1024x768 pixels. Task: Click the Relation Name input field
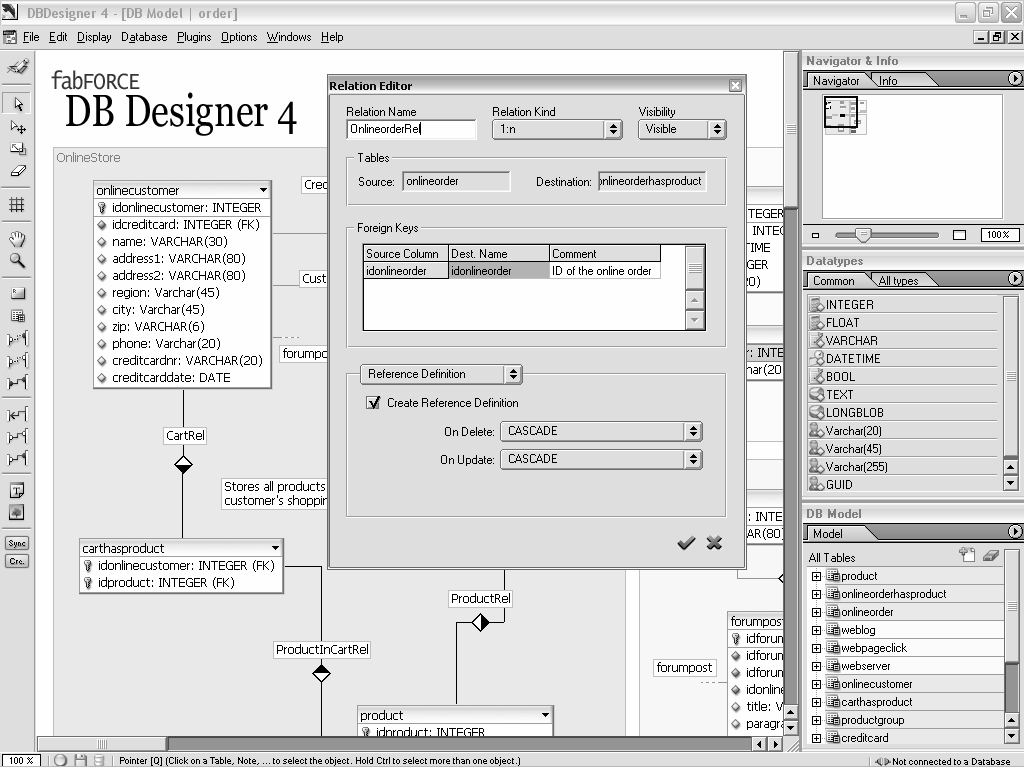pyautogui.click(x=412, y=129)
